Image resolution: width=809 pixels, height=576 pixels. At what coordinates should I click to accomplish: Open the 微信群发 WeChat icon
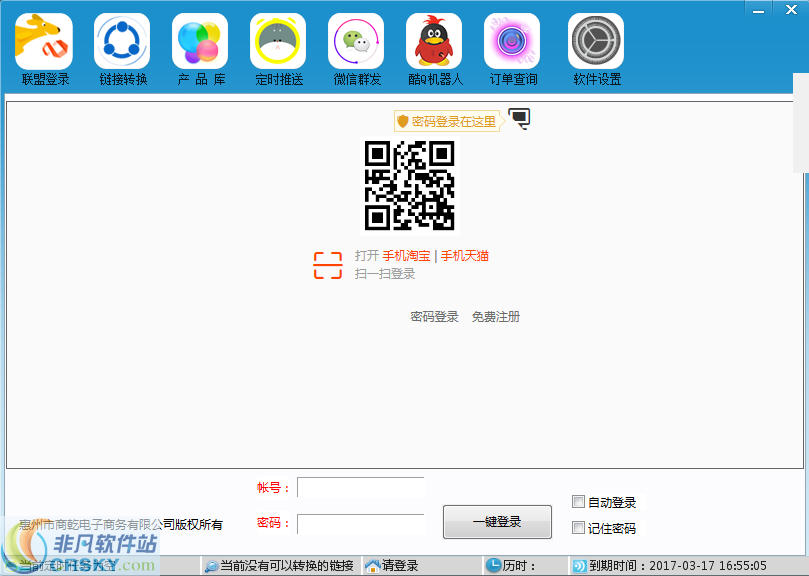356,41
